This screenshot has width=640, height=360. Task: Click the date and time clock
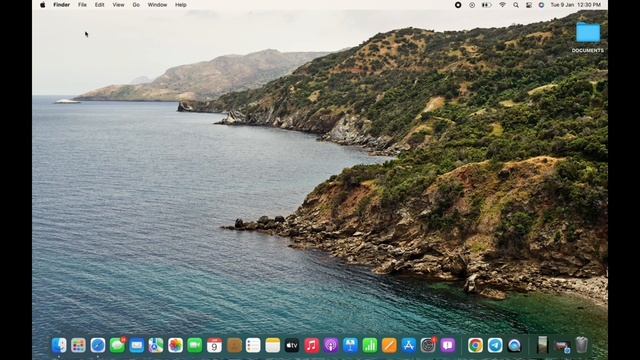coord(576,5)
